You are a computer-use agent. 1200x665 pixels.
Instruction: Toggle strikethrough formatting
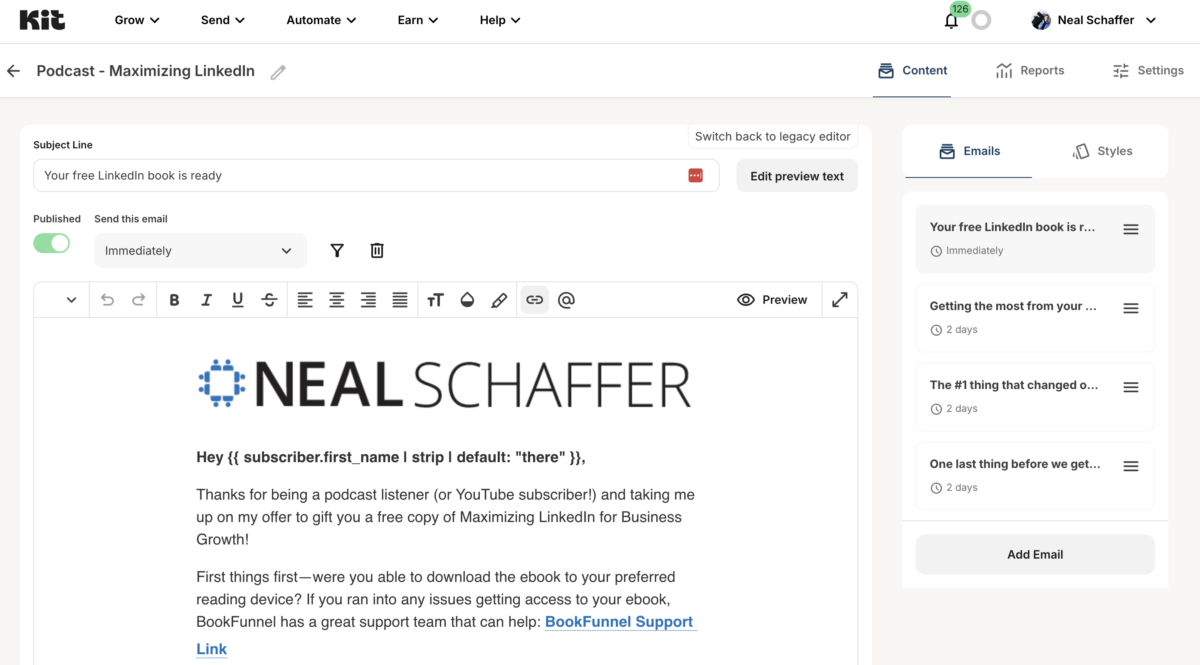[x=269, y=300]
